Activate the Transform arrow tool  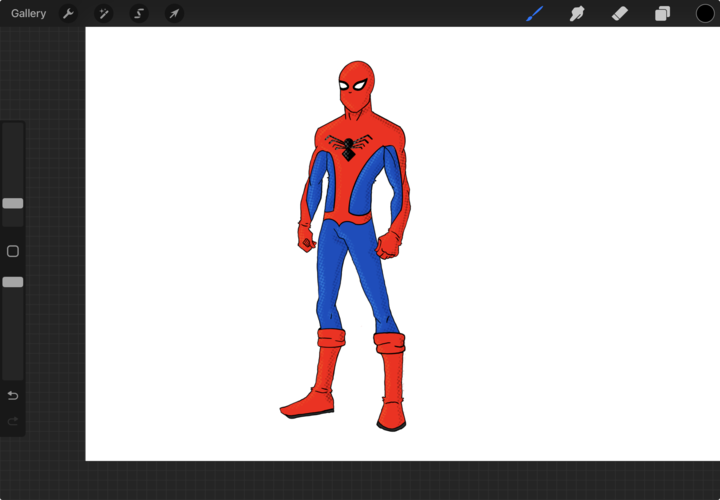(174, 14)
